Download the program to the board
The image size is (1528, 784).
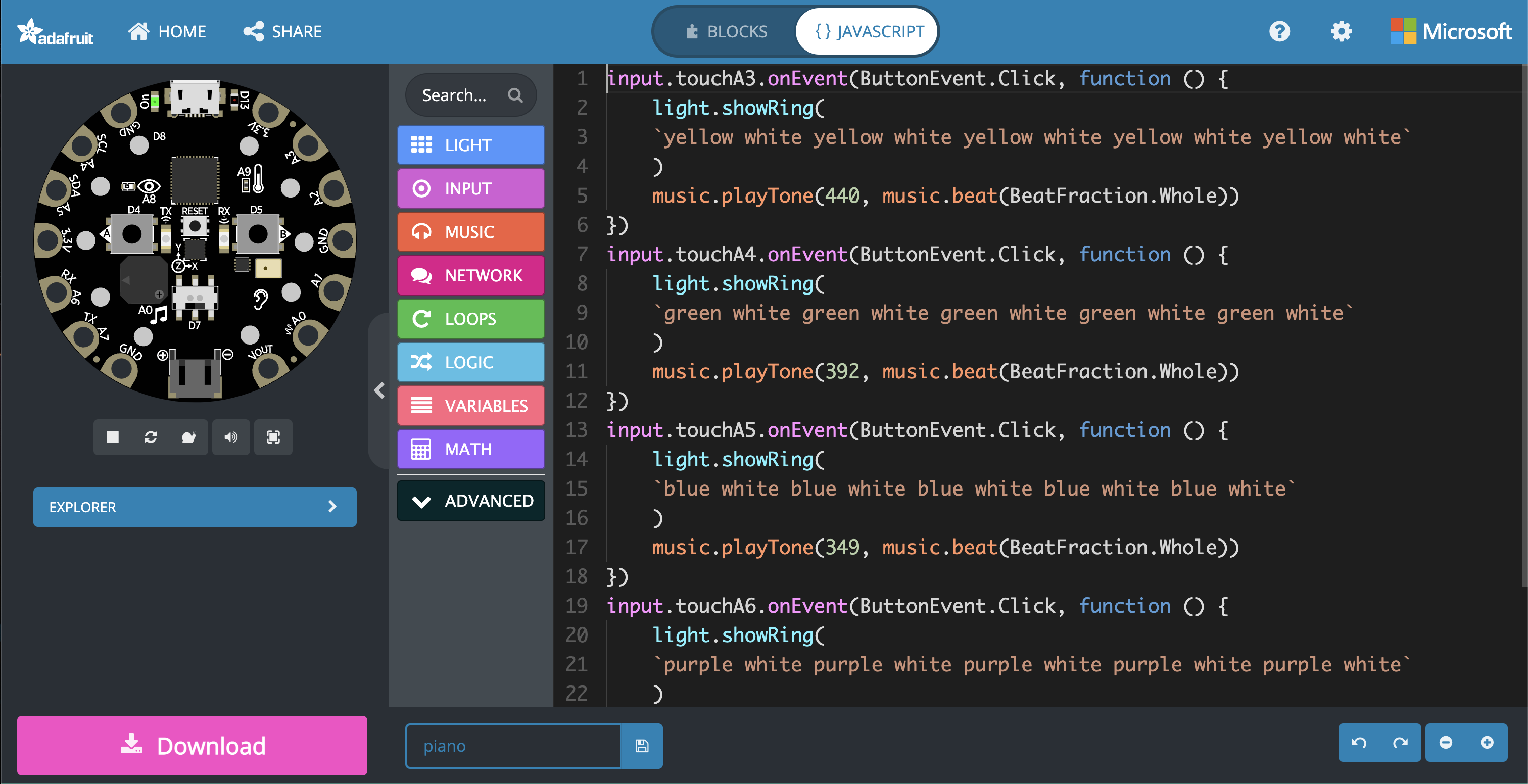click(x=191, y=746)
